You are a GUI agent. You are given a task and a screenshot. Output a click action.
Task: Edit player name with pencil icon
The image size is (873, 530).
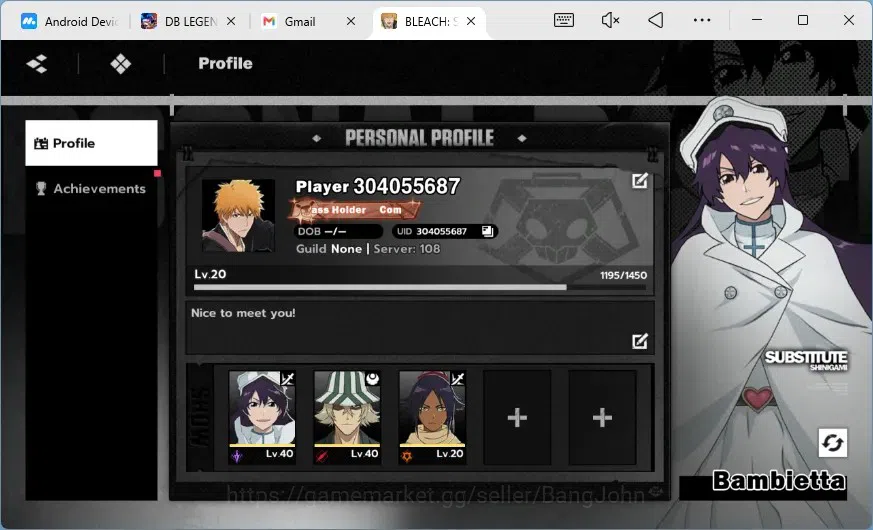click(x=640, y=181)
